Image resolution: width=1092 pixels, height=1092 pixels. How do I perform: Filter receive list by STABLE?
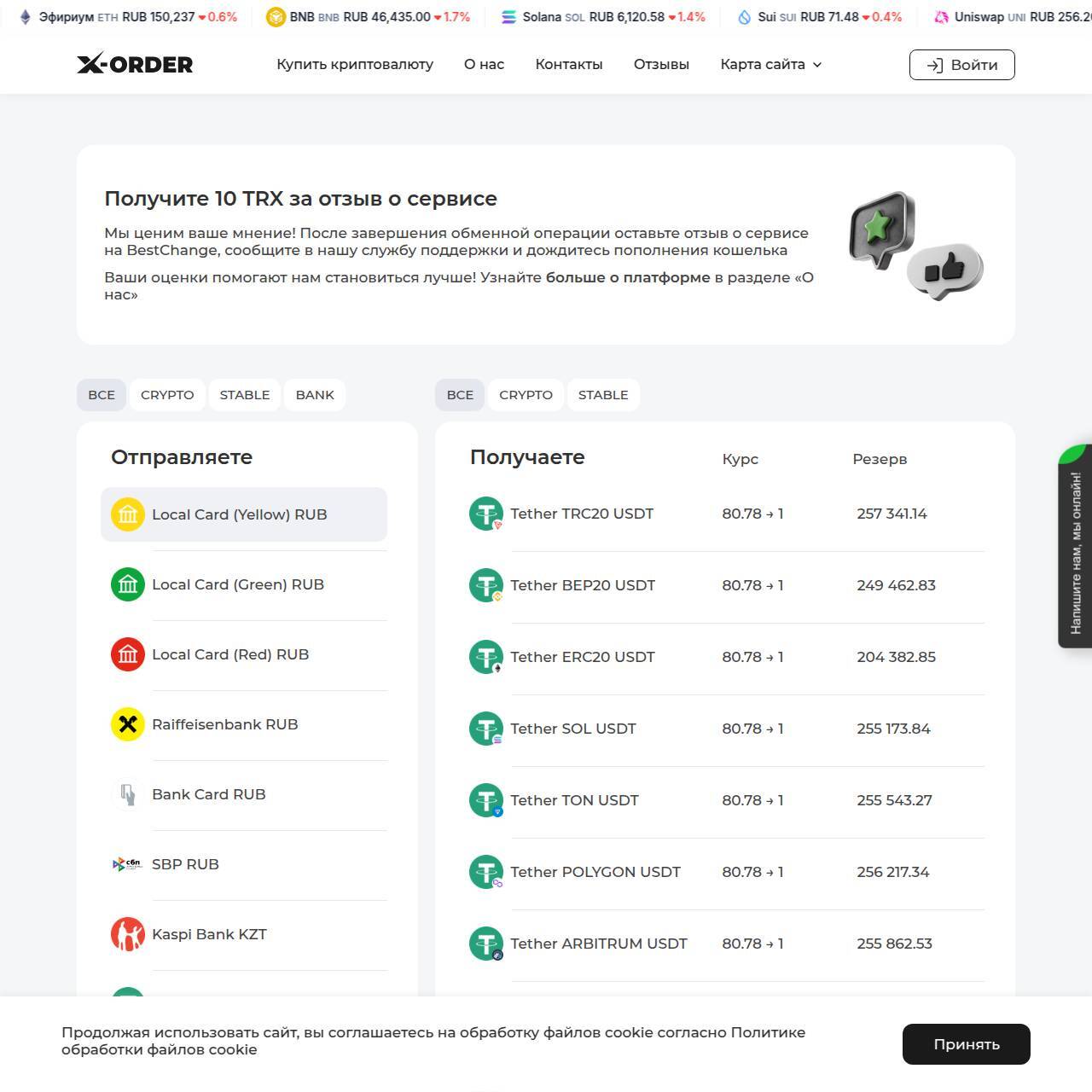(603, 395)
